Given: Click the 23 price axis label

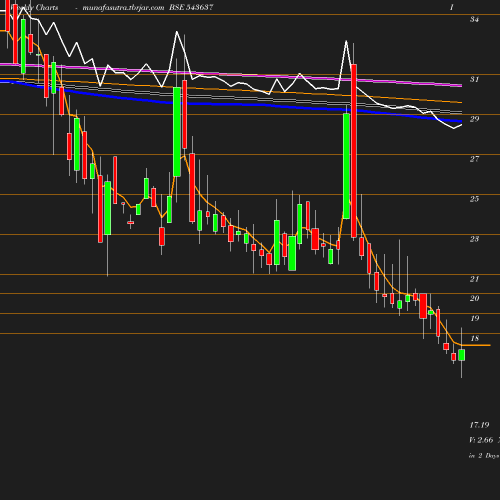Looking at the screenshot, I should point(474,239).
